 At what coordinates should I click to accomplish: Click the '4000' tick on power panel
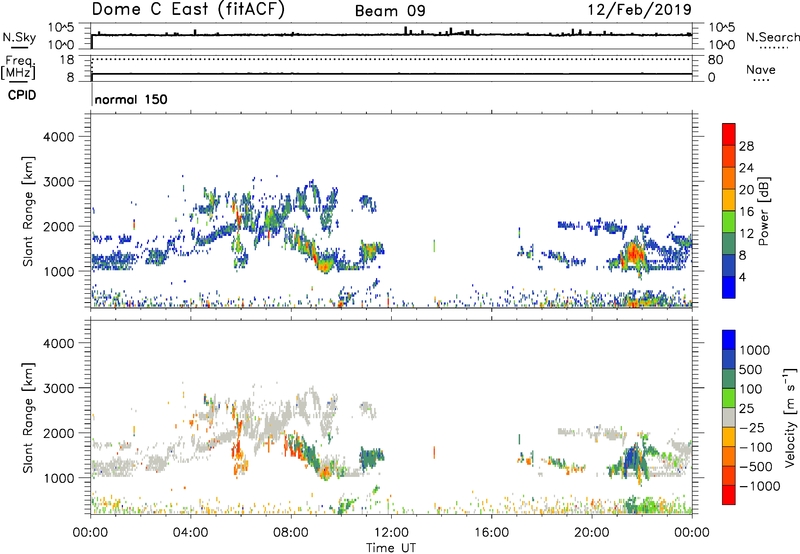pos(58,137)
